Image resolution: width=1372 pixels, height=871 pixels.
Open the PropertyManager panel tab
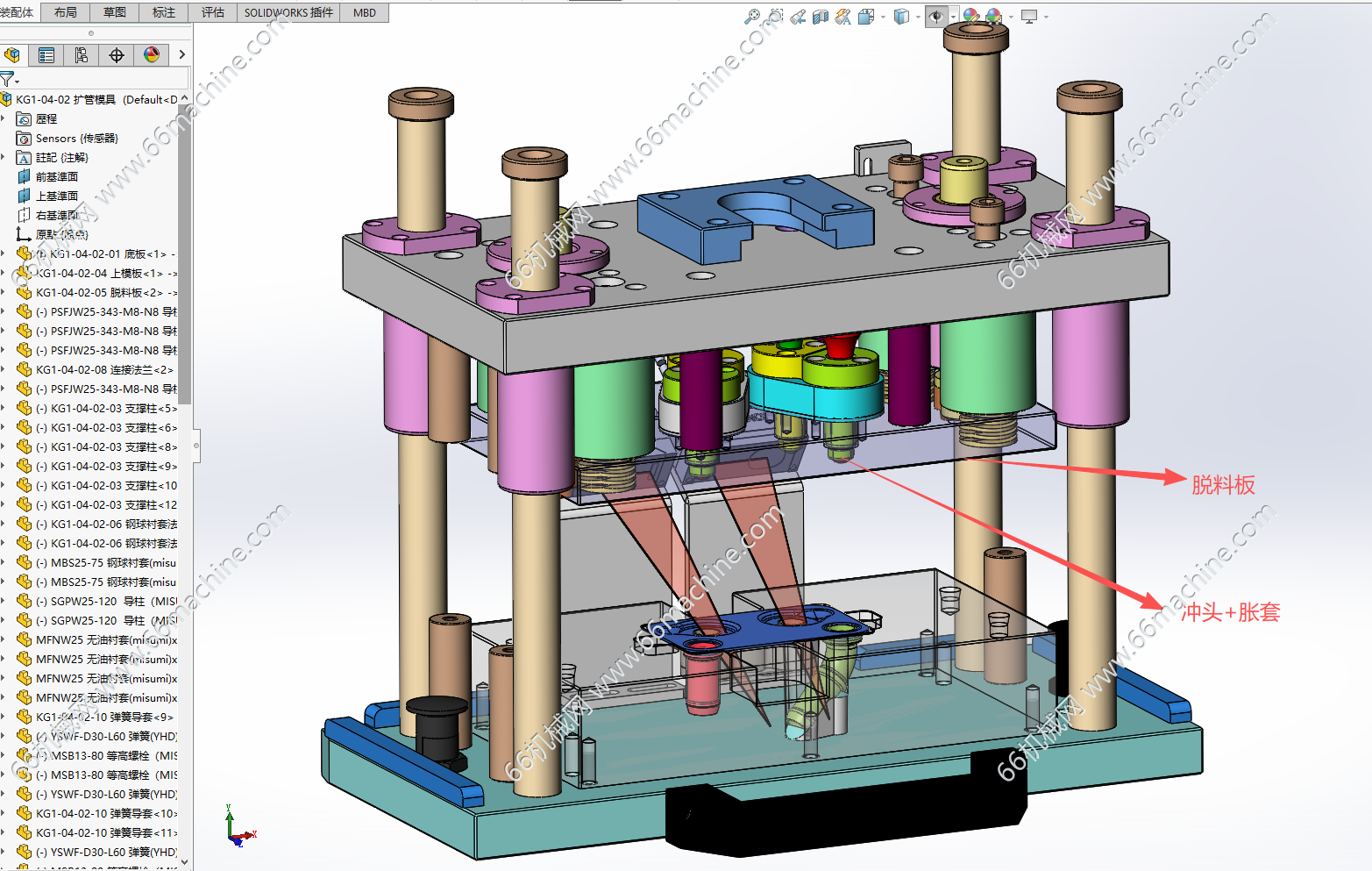coord(46,55)
